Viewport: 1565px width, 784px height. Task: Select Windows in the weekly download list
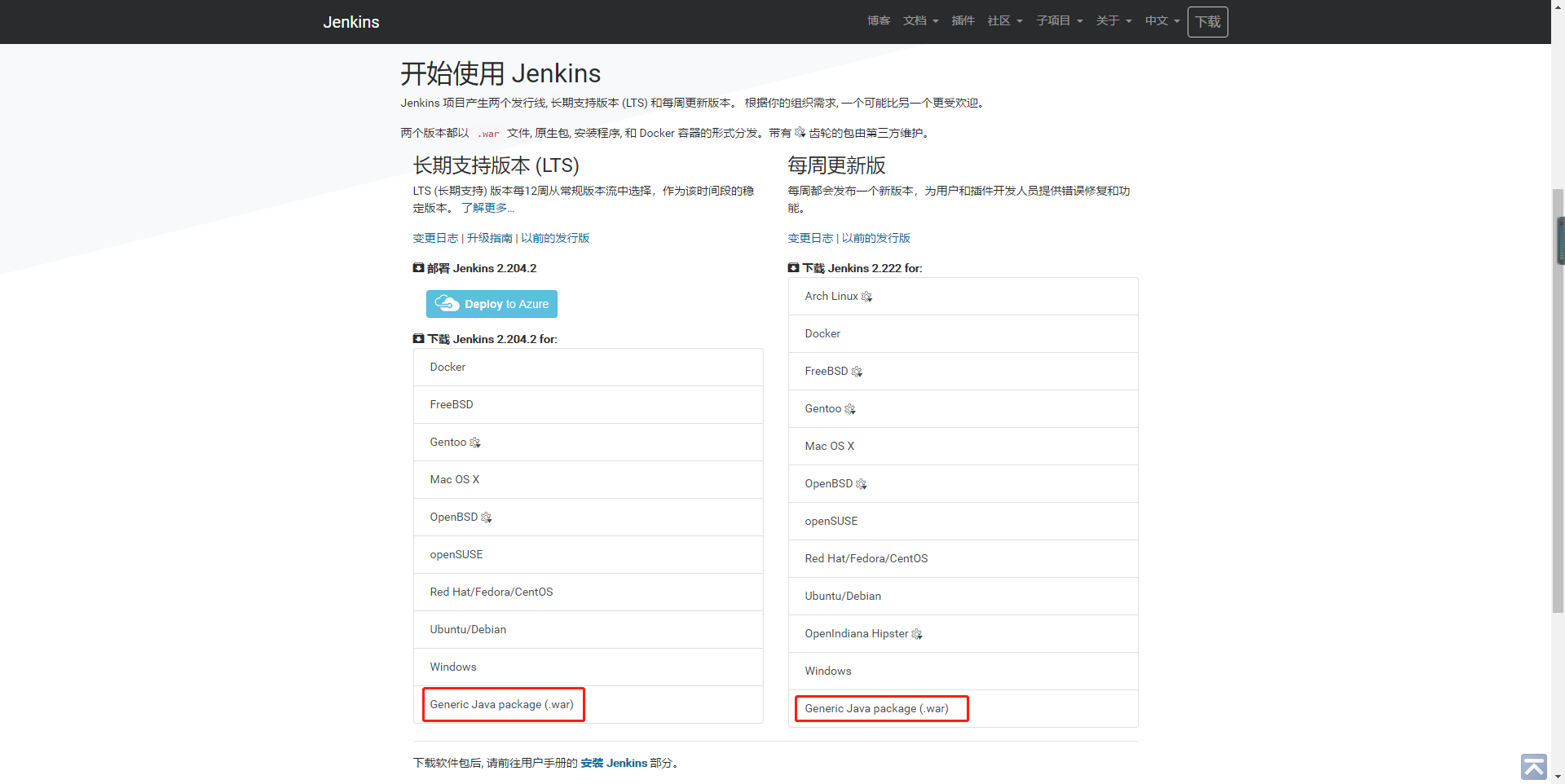coord(963,672)
